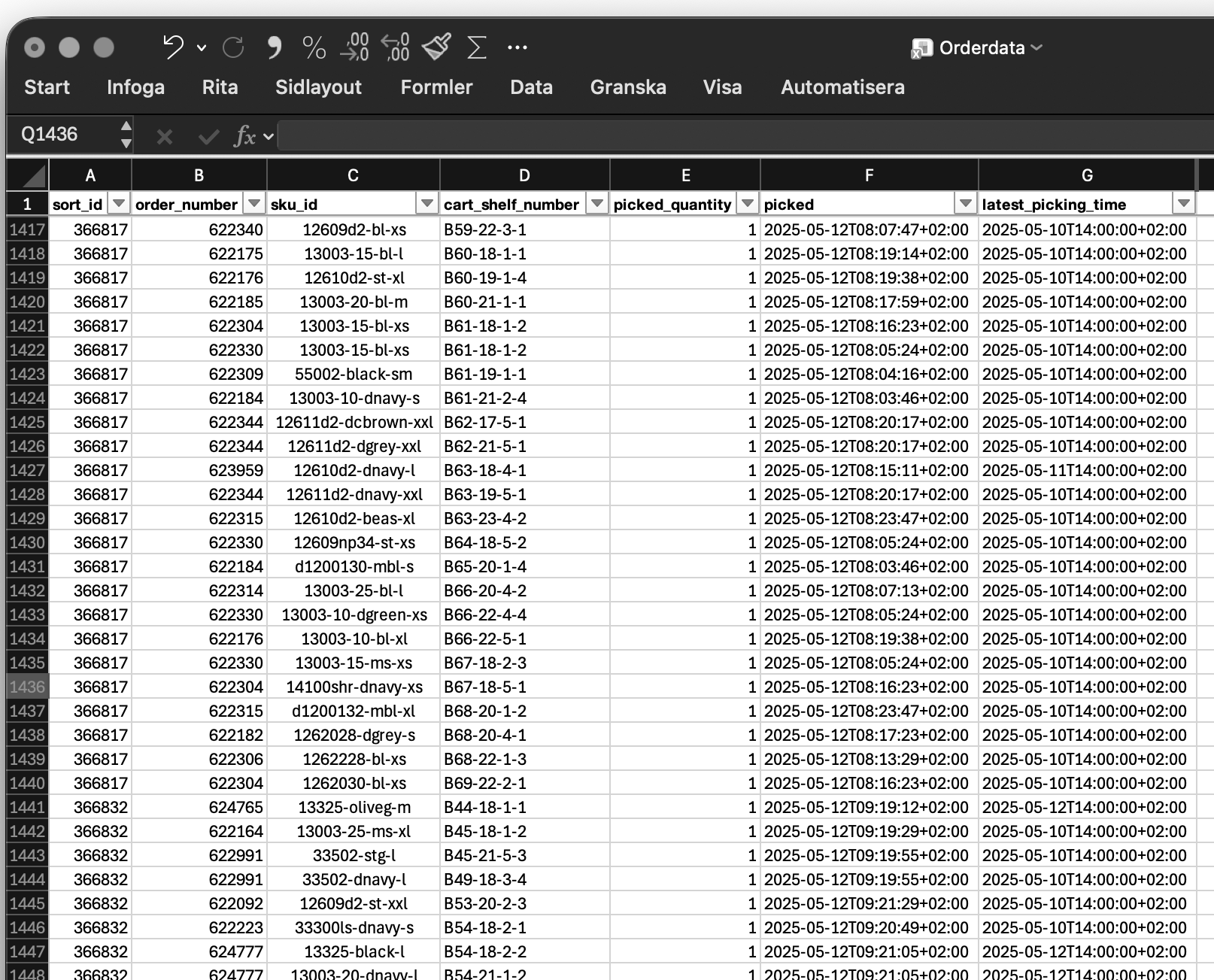
Task: Click the Decrease Decimal icon
Action: (x=395, y=47)
